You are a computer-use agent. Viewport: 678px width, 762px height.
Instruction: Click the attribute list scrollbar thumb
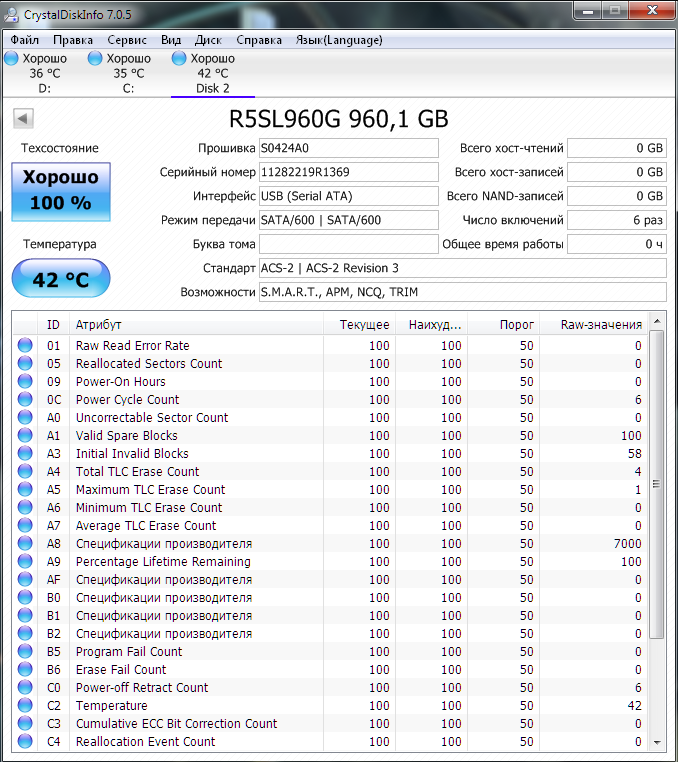click(657, 484)
